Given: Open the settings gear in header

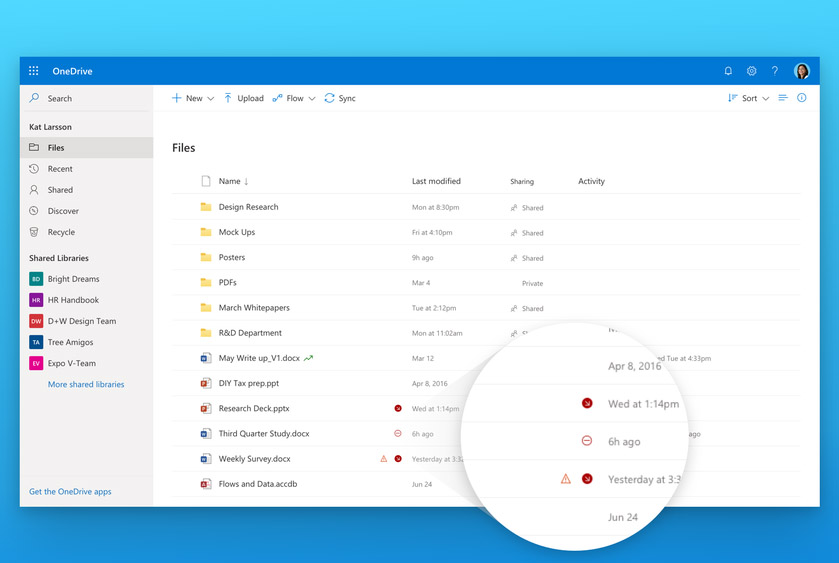Looking at the screenshot, I should tap(751, 71).
